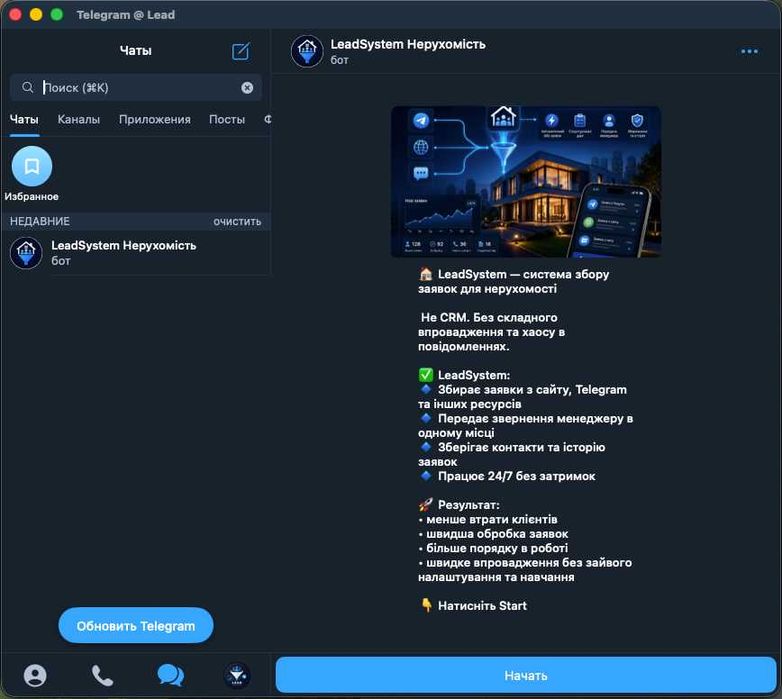
Task: Open Contacts via person icon
Action: click(x=35, y=676)
